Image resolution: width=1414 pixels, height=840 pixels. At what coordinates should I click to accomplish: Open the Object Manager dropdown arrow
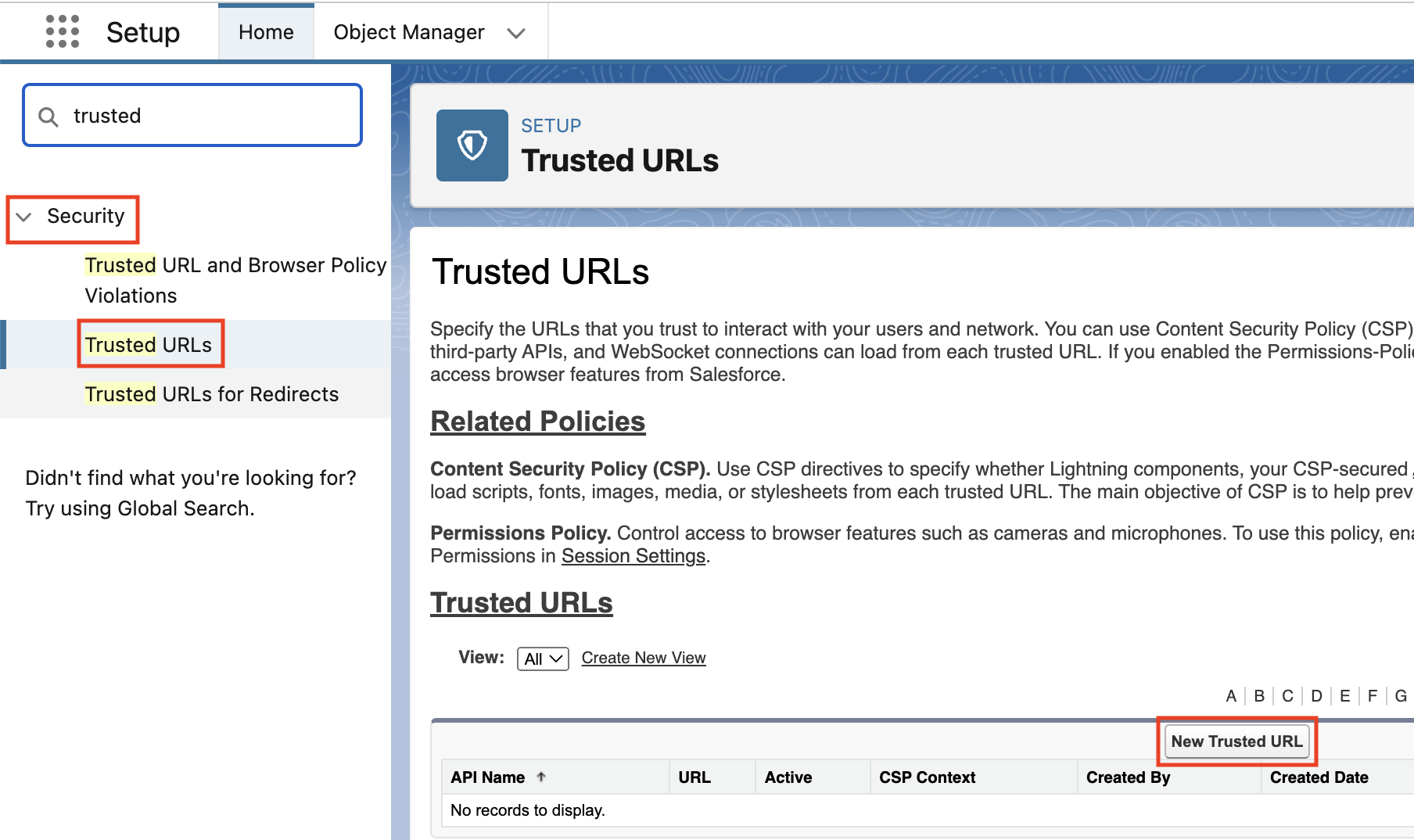[516, 33]
